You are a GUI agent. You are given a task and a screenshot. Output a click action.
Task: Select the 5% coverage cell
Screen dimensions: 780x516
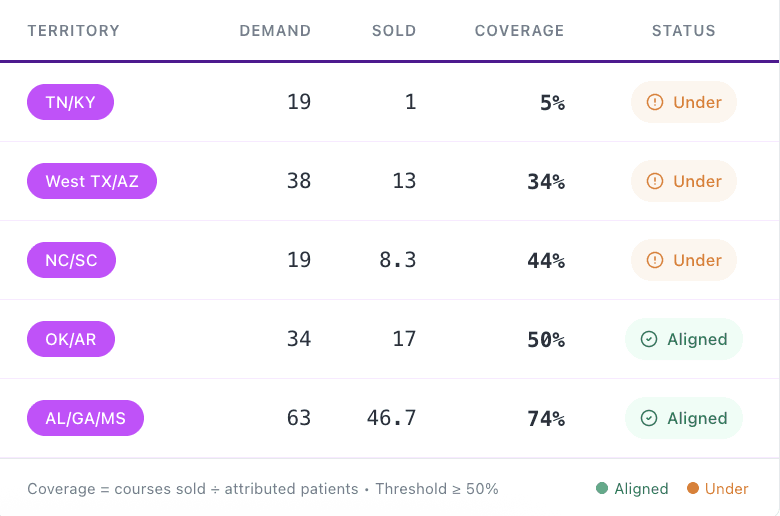(x=552, y=102)
